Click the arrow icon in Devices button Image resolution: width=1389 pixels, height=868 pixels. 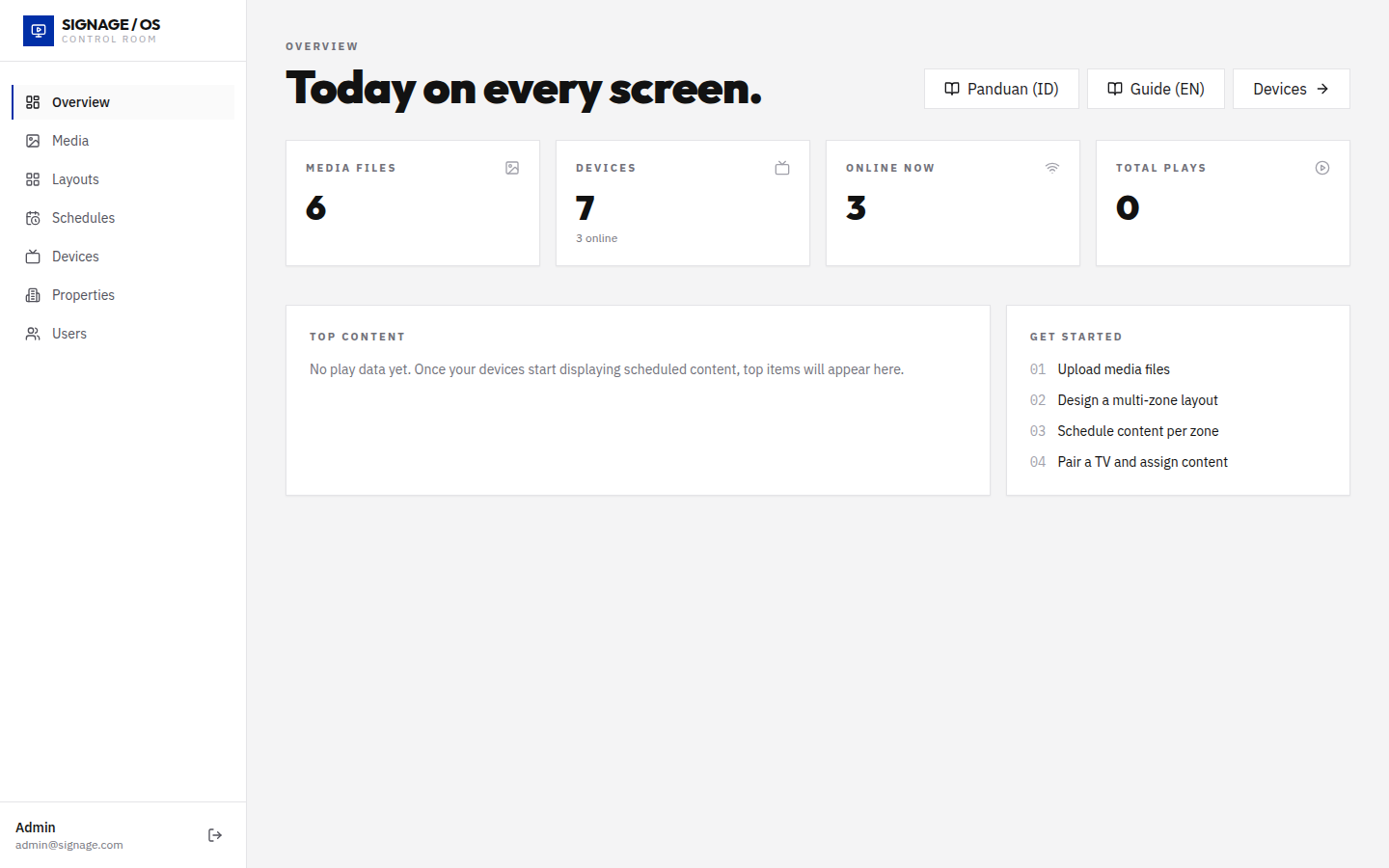[1322, 89]
